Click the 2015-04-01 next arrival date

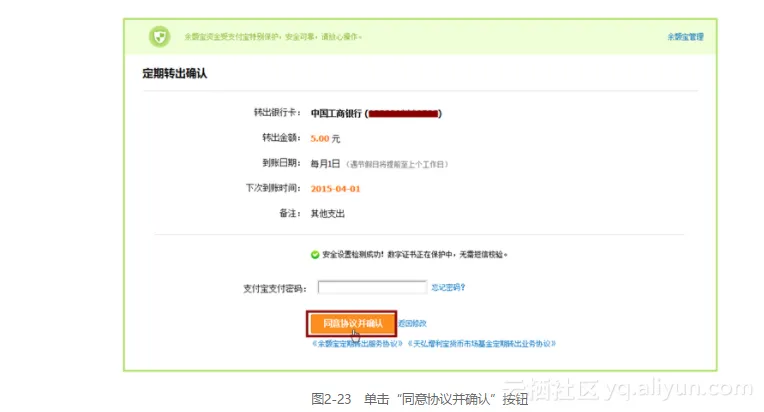(335, 189)
